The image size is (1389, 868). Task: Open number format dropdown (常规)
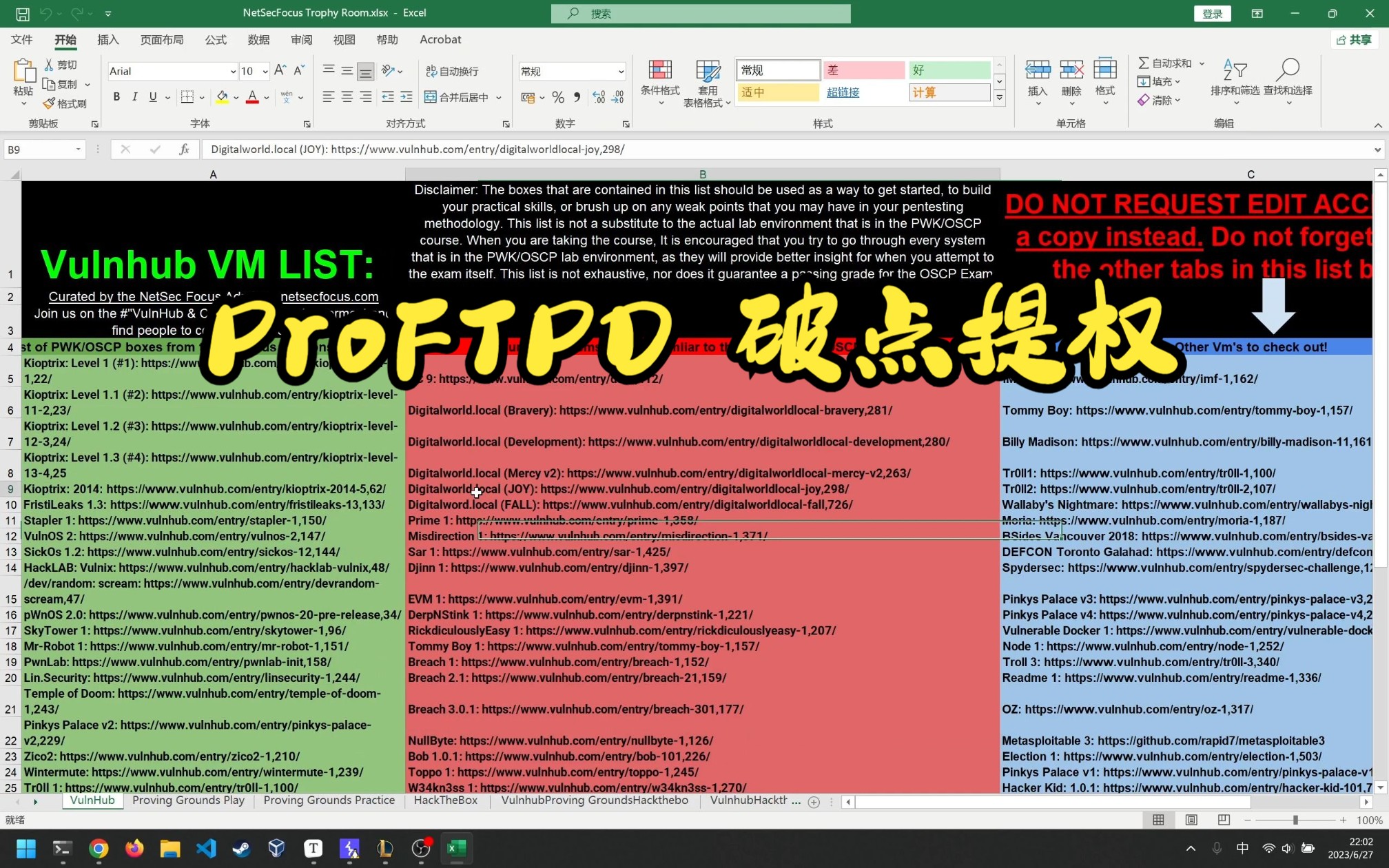click(x=621, y=72)
